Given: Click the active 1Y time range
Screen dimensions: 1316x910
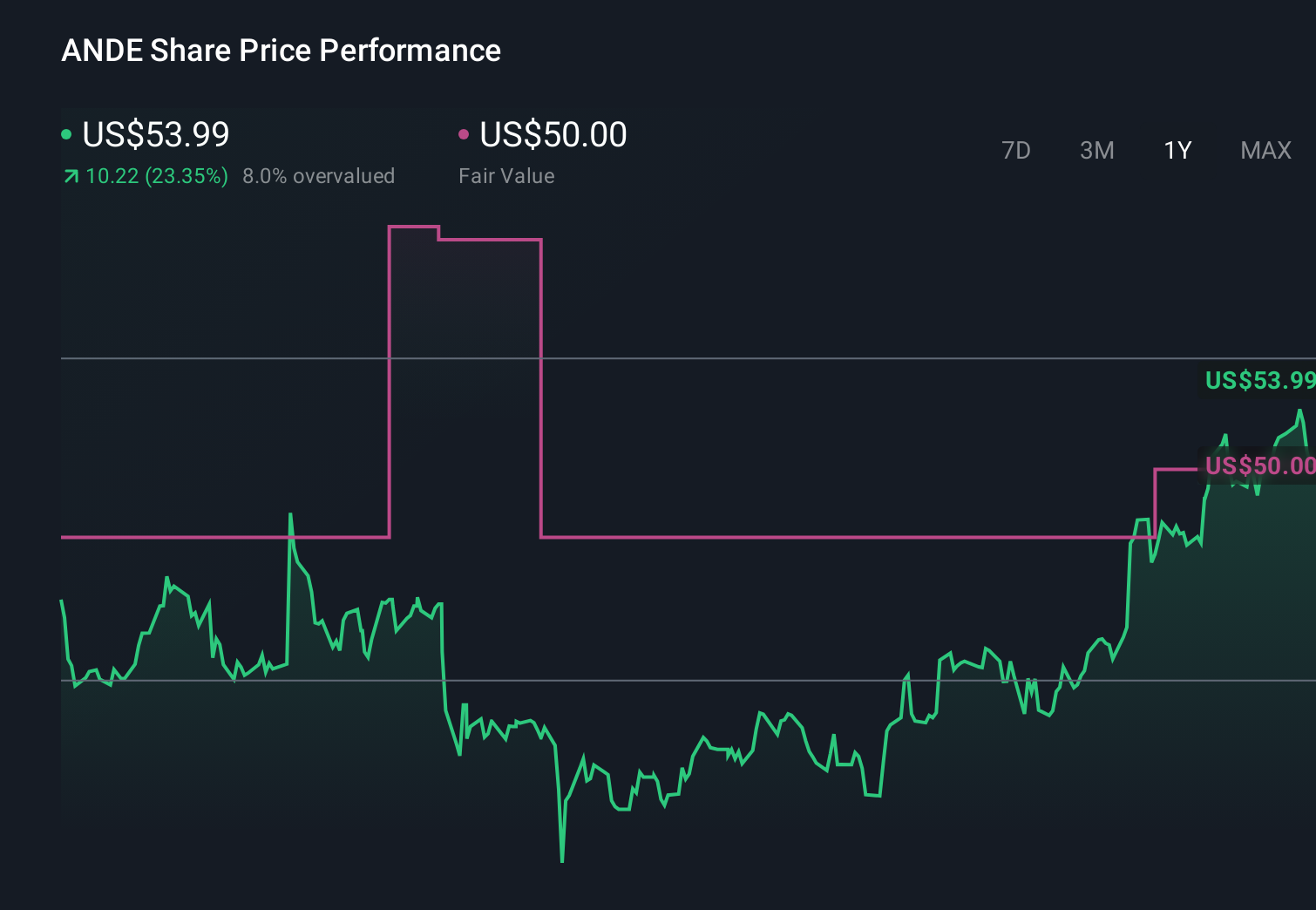Looking at the screenshot, I should (1177, 150).
